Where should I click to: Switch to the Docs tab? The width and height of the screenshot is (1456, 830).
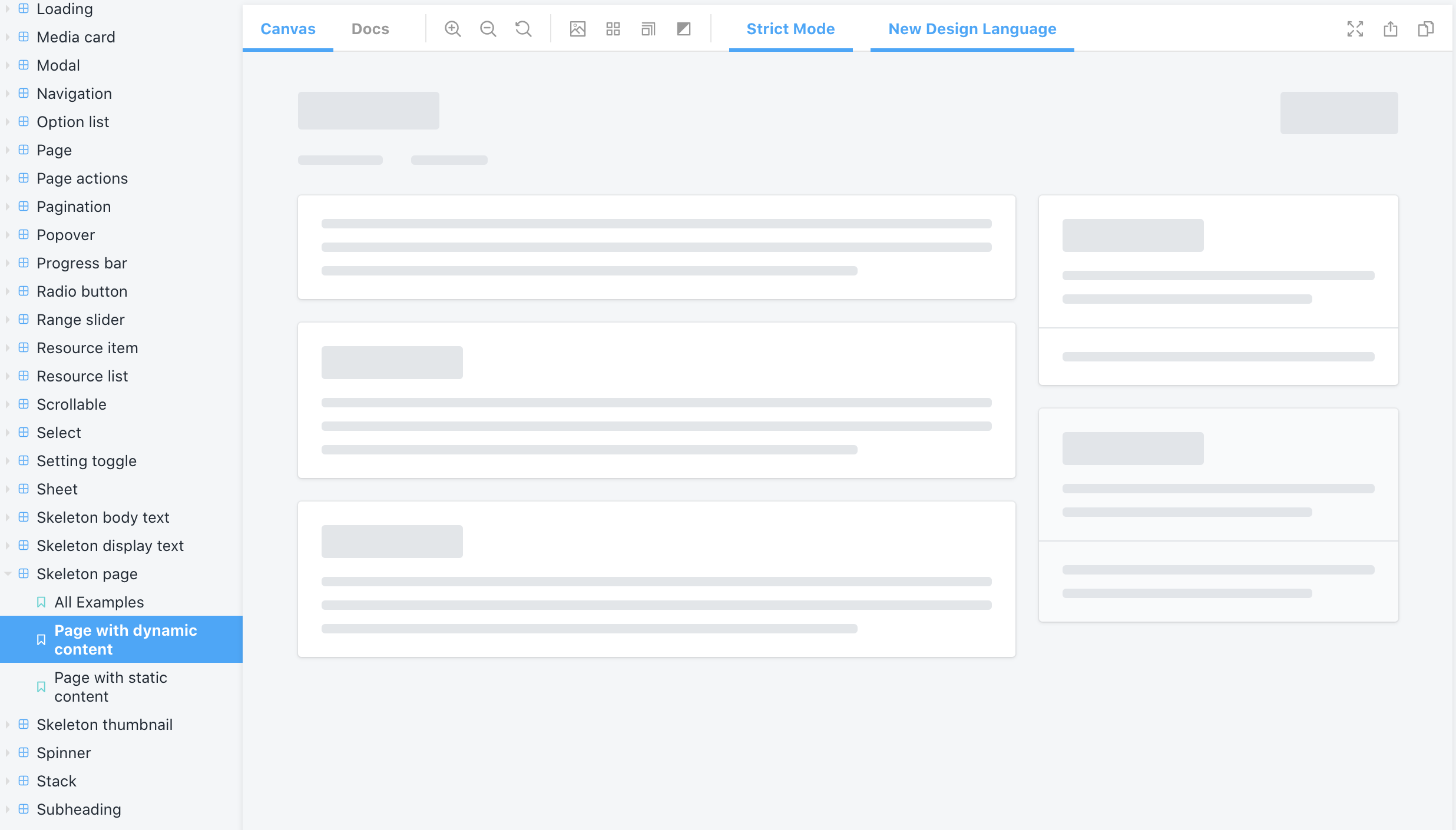(x=370, y=29)
